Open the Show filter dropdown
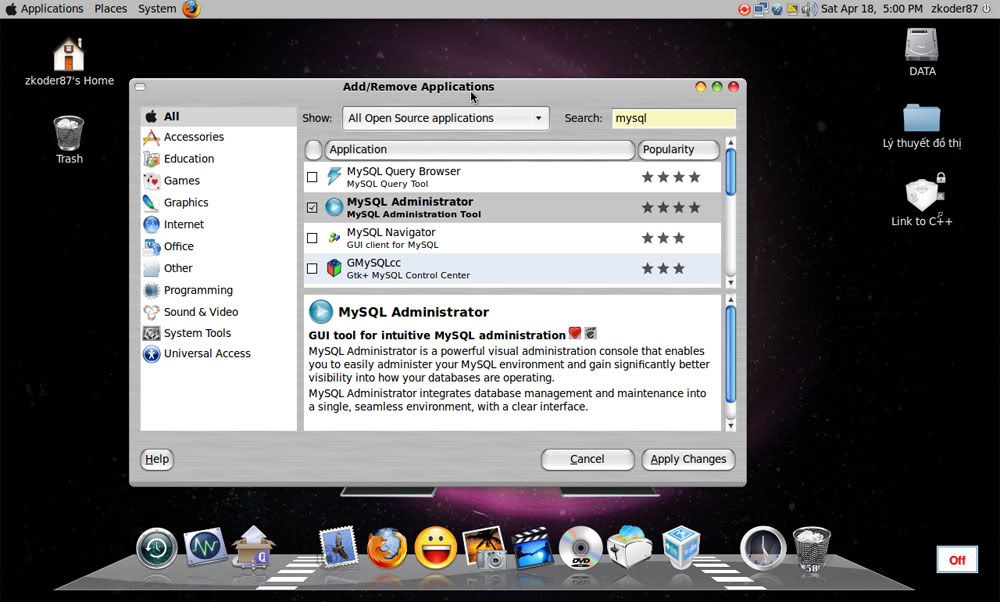The height and width of the screenshot is (602, 1000). [x=446, y=118]
